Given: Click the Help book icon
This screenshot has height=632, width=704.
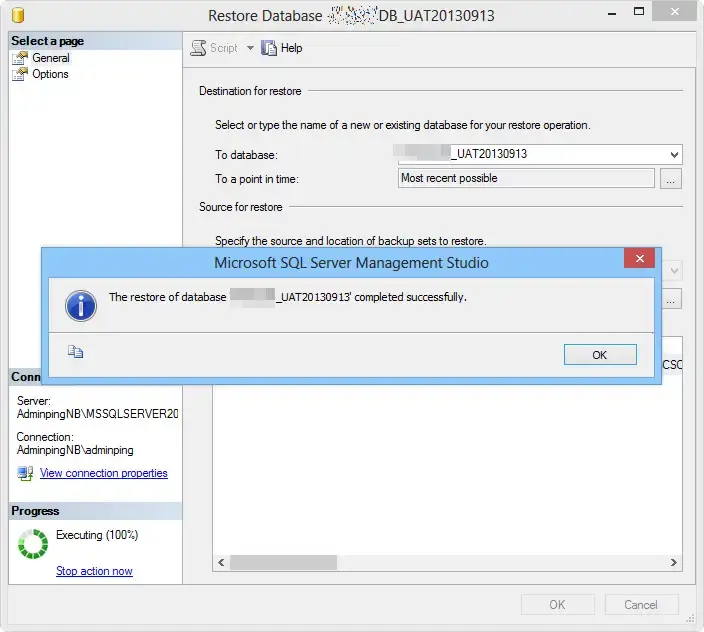Looking at the screenshot, I should (268, 48).
